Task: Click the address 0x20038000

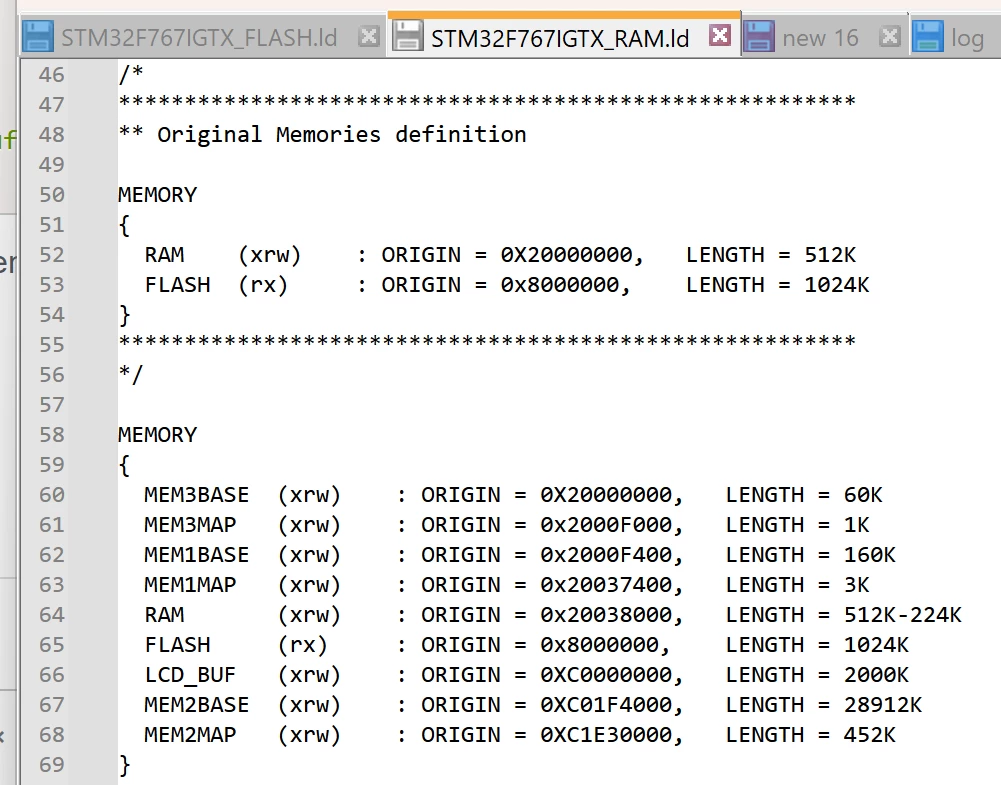Action: click(606, 615)
